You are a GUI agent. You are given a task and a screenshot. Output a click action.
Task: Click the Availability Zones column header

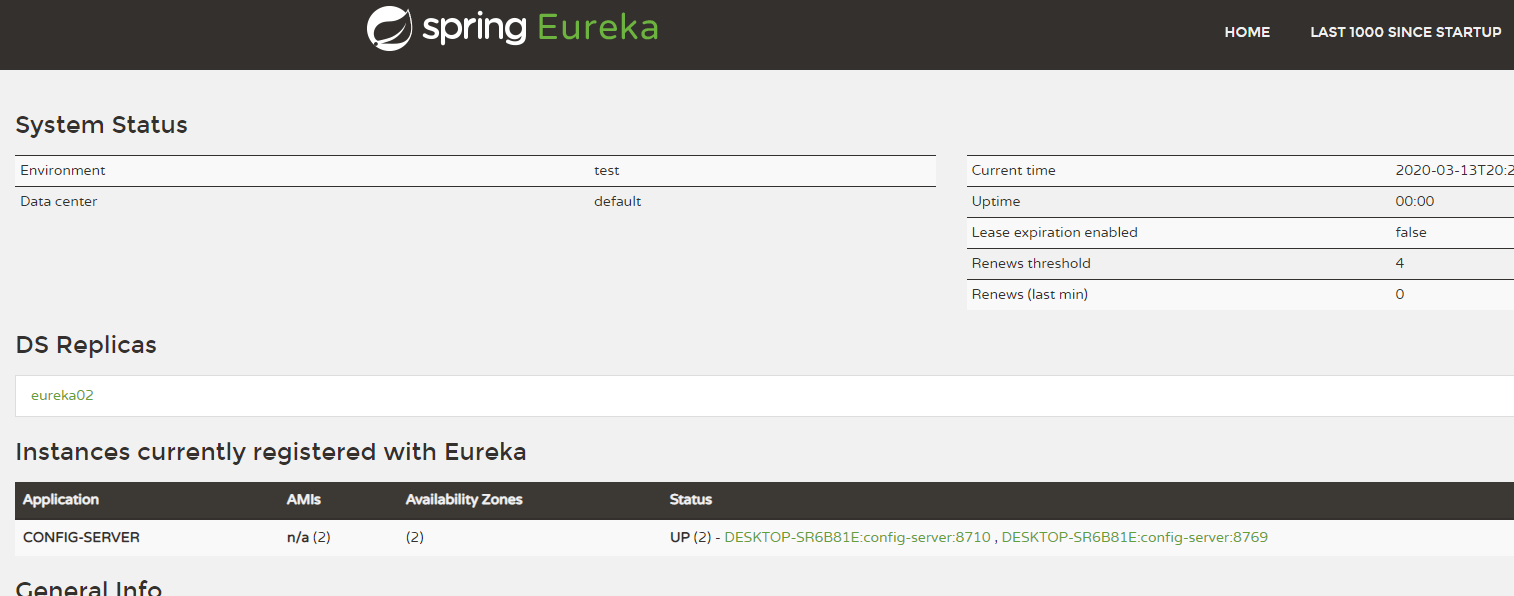pos(464,499)
